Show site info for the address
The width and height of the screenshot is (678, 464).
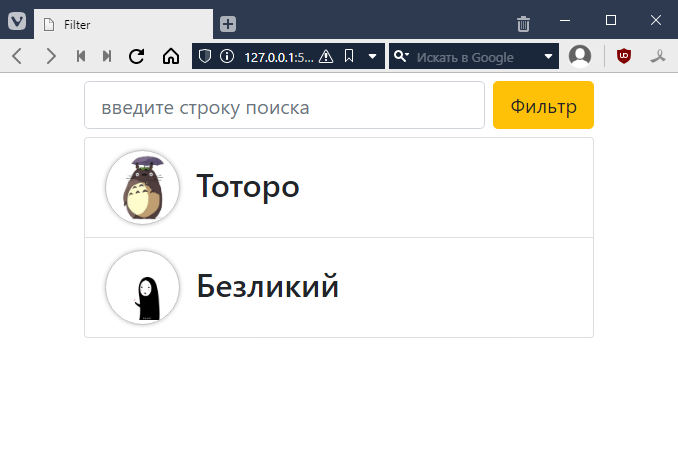coord(227,56)
